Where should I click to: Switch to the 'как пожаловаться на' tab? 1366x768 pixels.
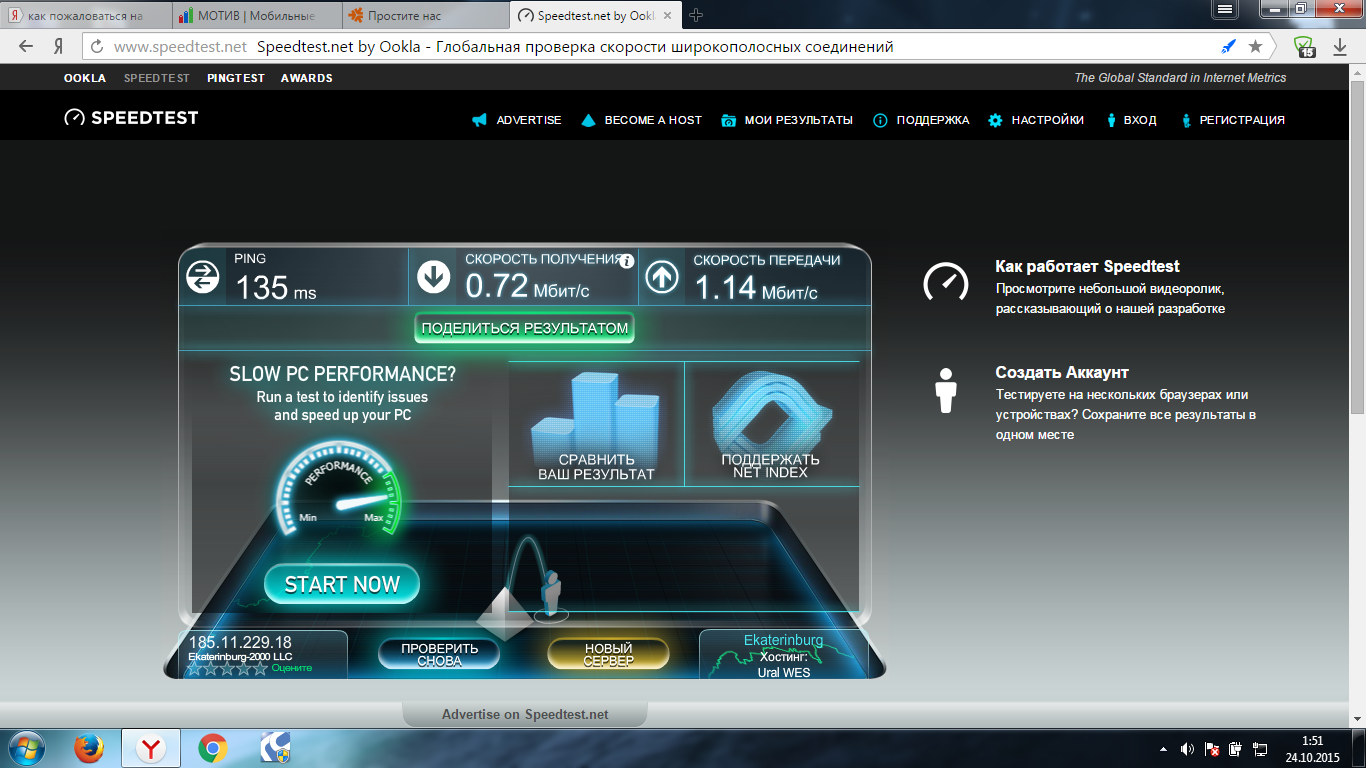click(86, 16)
